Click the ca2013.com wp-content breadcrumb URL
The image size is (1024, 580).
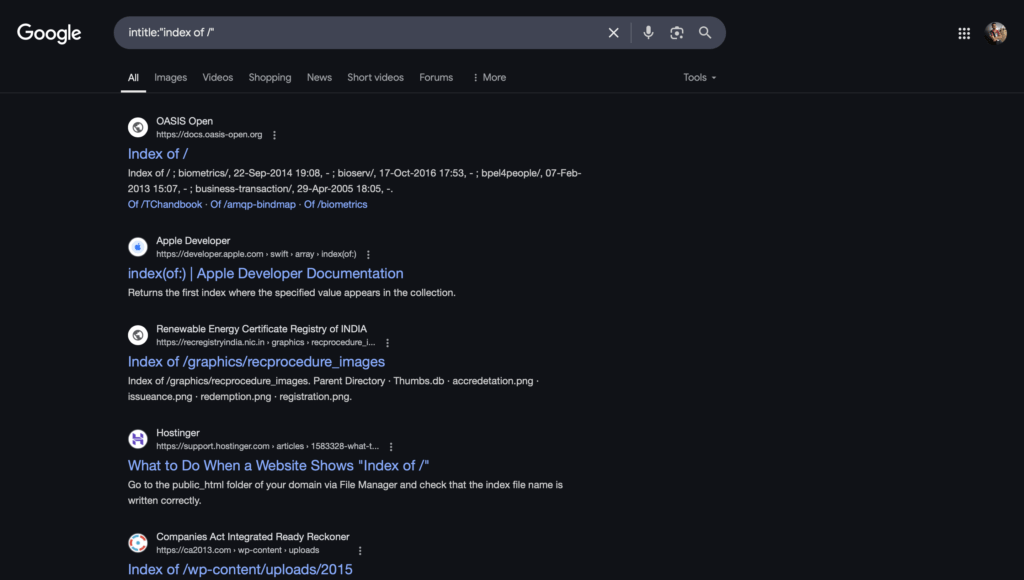(x=238, y=550)
